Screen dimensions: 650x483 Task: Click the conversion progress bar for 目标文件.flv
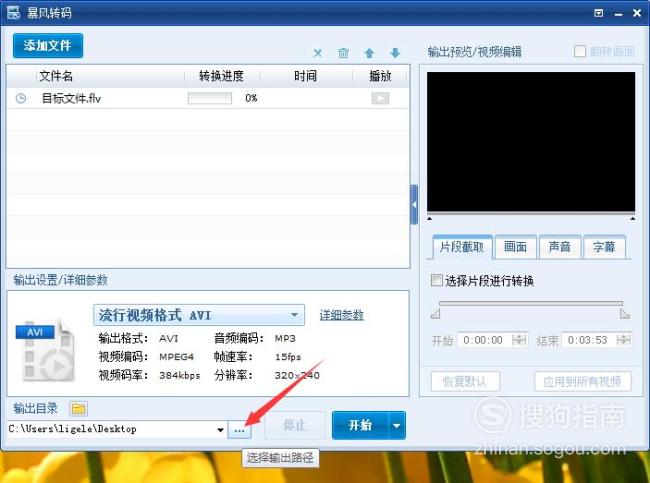(x=210, y=98)
